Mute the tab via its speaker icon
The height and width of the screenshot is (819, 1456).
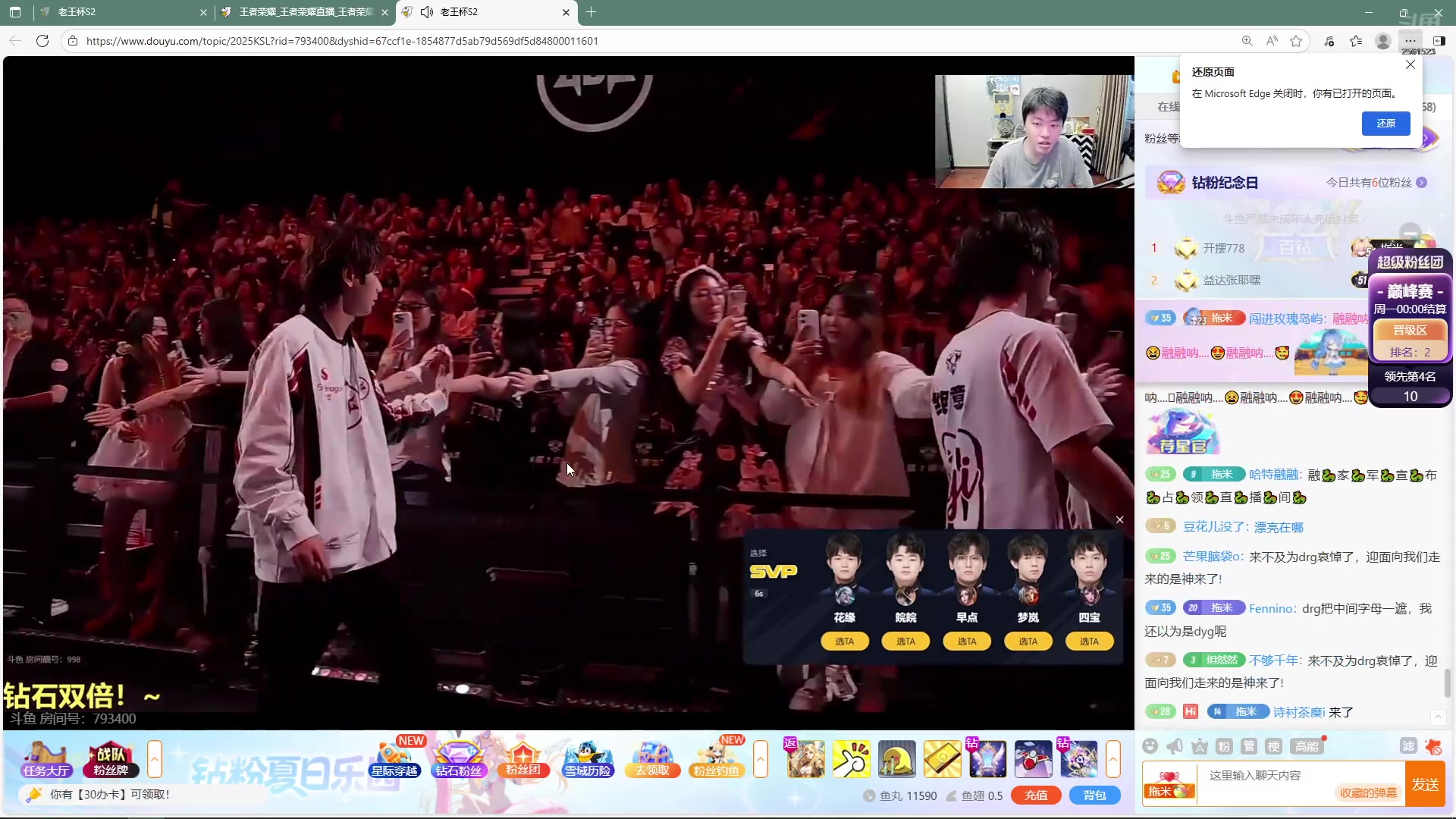pyautogui.click(x=427, y=12)
